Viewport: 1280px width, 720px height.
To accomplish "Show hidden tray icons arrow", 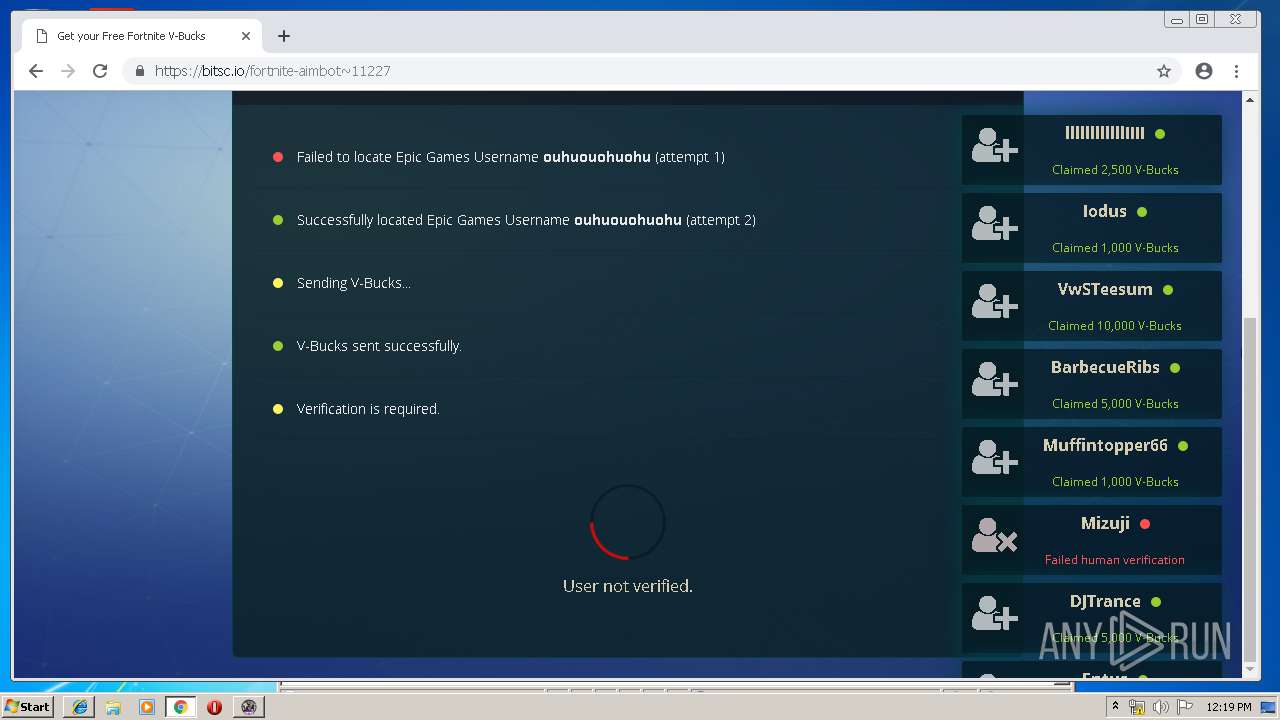I will tap(1115, 706).
